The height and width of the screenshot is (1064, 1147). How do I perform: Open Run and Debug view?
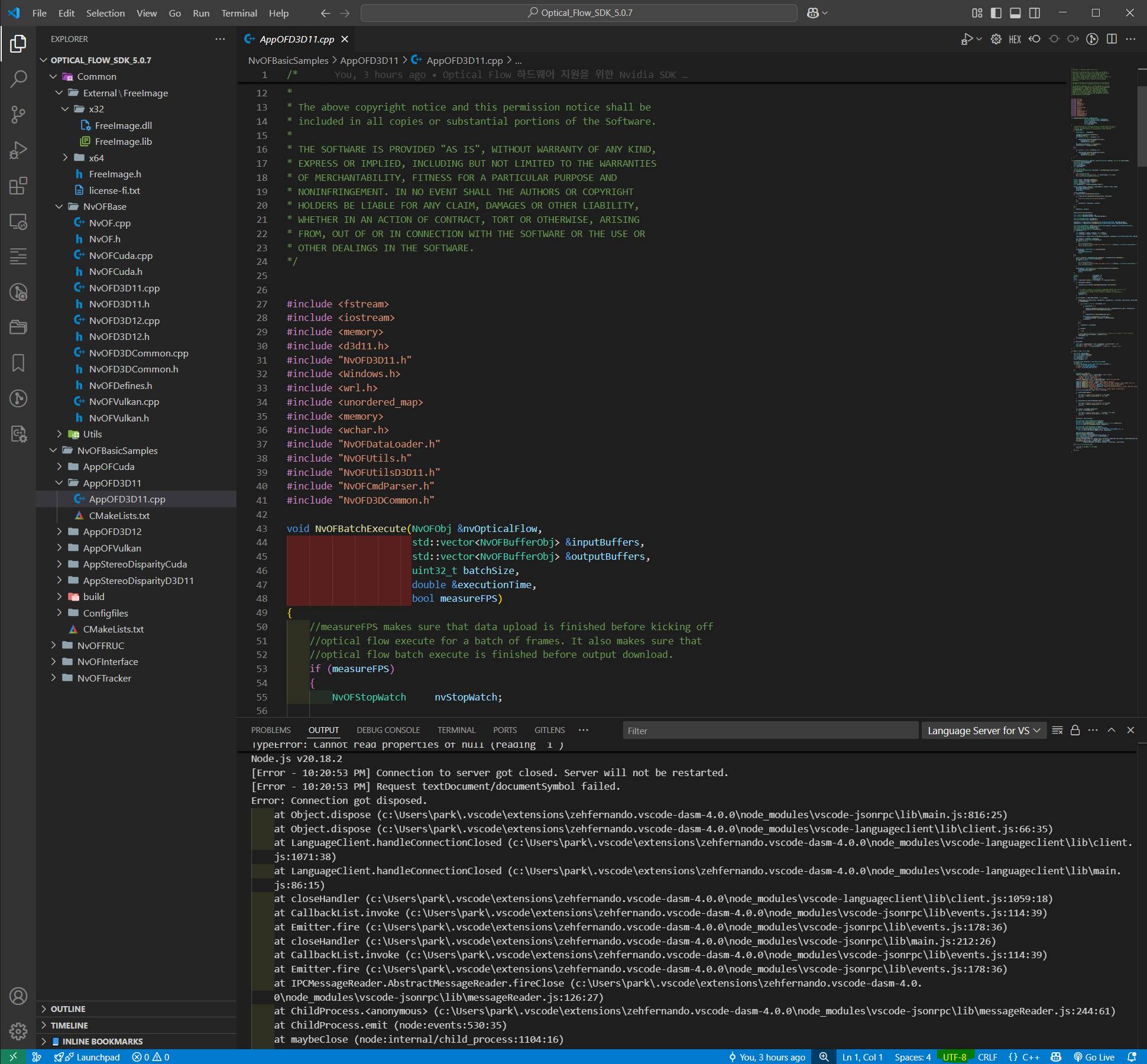[18, 150]
